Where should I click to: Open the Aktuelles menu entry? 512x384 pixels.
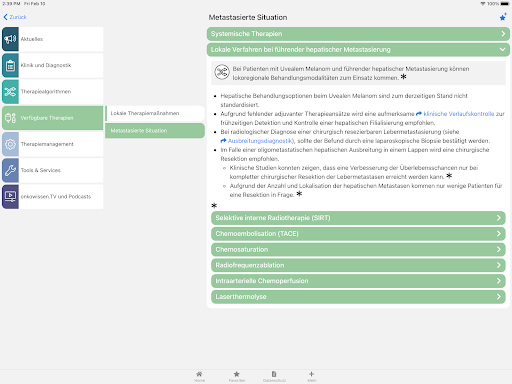53,39
